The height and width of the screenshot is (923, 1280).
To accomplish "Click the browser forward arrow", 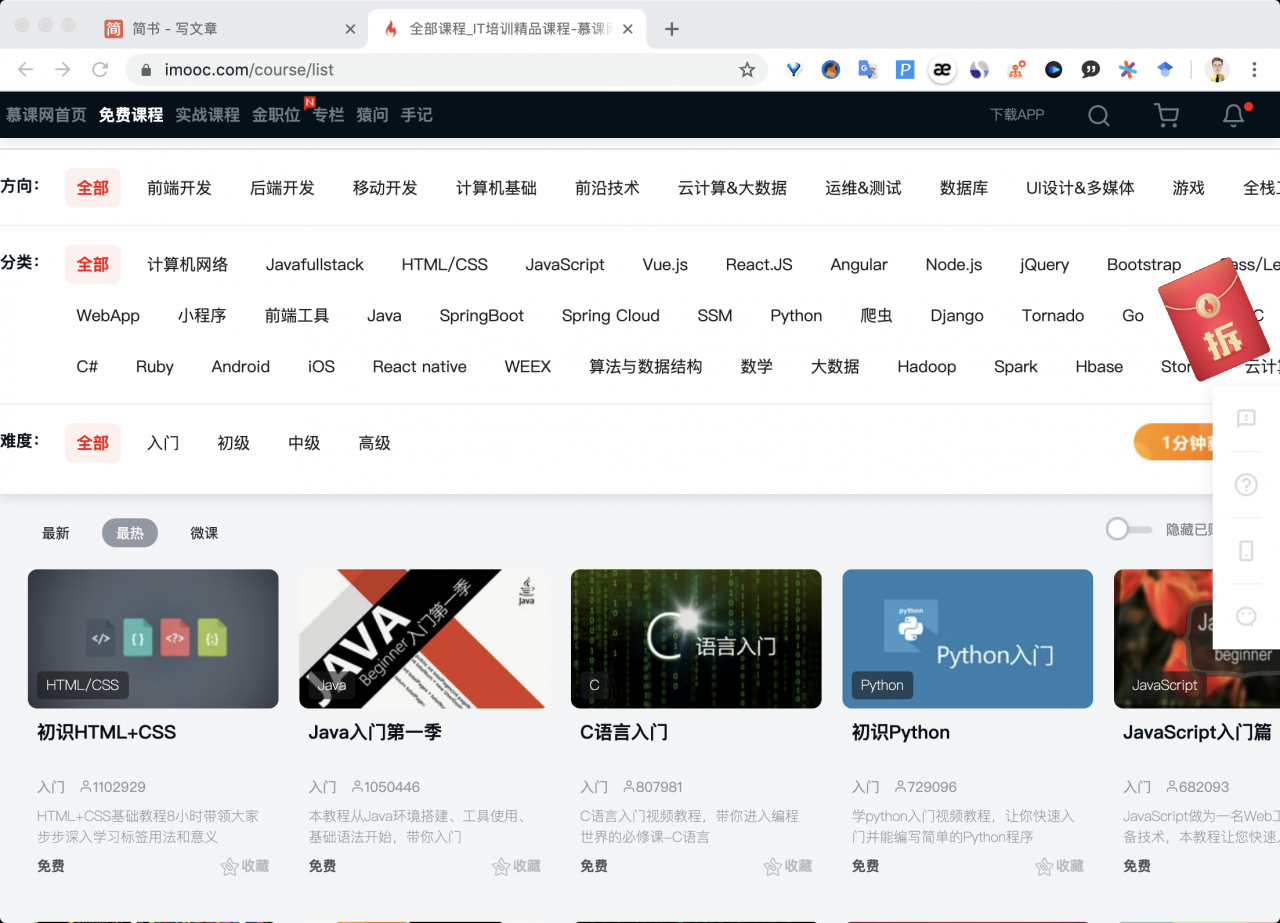I will pos(62,69).
